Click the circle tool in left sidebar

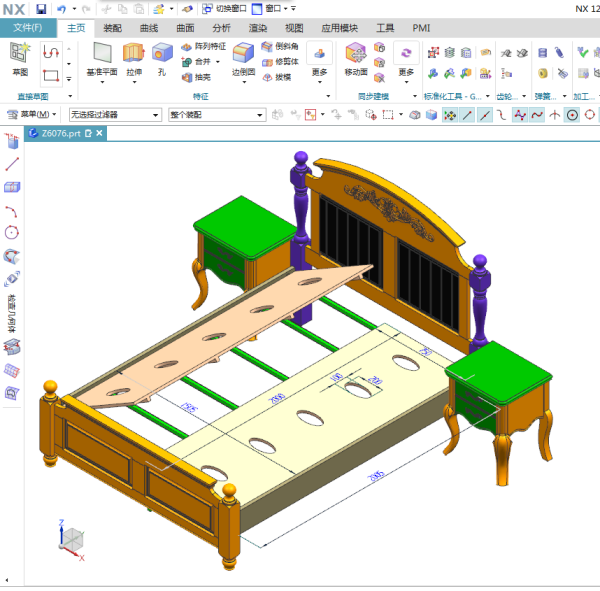click(x=12, y=233)
